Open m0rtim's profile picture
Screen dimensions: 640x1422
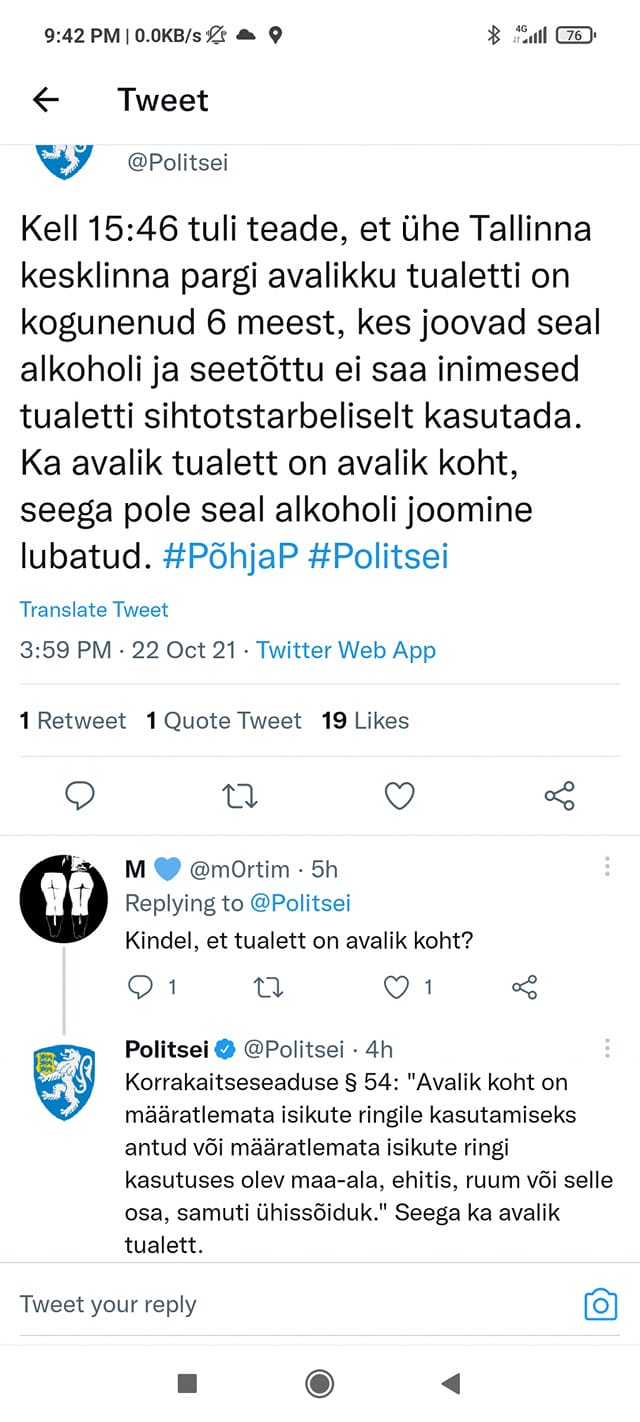64,898
